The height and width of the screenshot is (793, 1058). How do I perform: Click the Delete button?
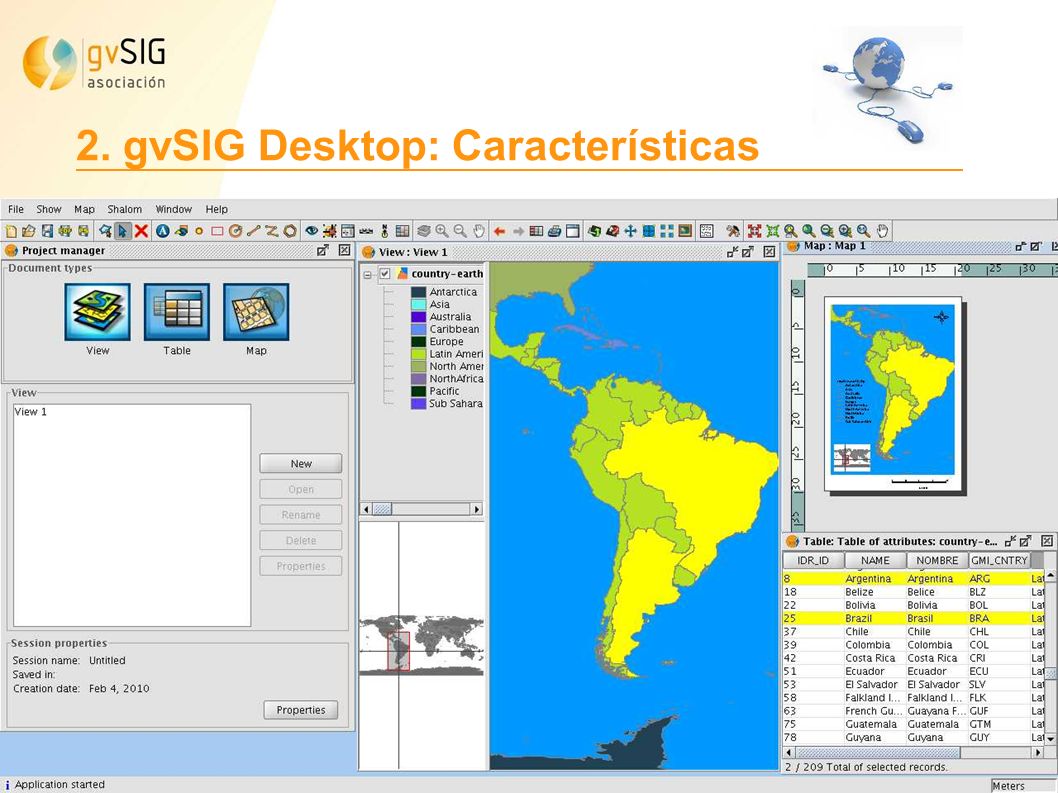[x=301, y=541]
